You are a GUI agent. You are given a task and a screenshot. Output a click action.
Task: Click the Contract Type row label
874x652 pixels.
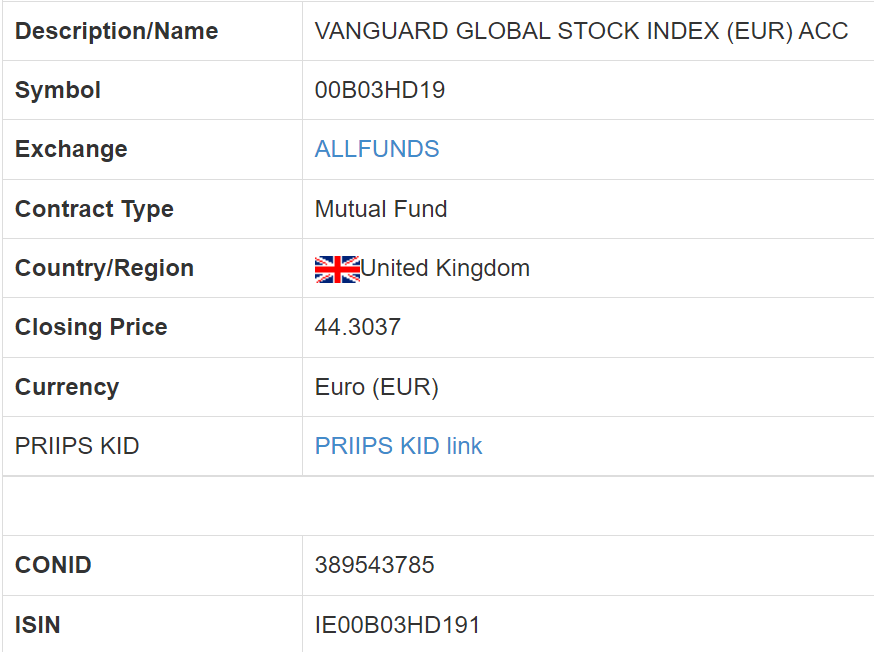pos(94,209)
